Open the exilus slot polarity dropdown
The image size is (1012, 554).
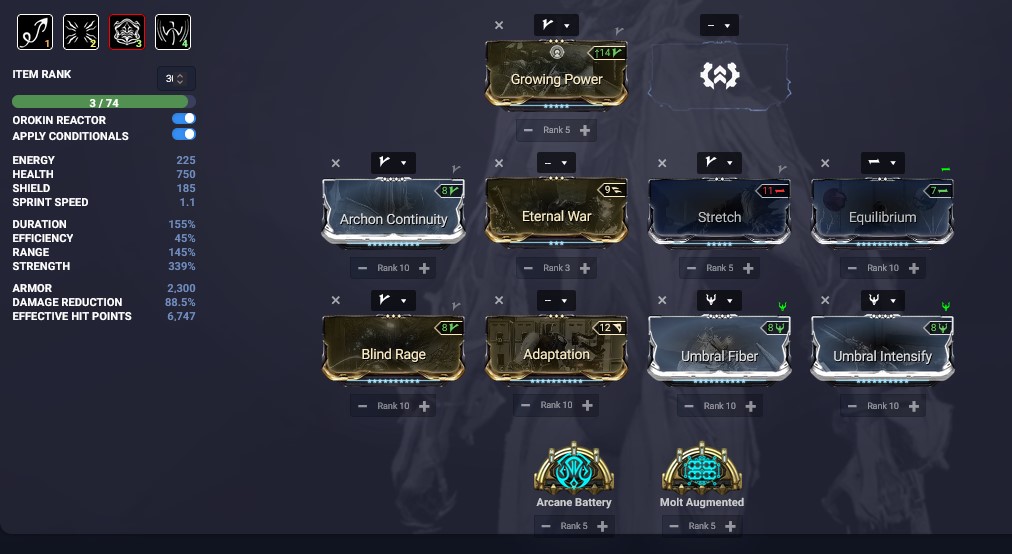(719, 25)
